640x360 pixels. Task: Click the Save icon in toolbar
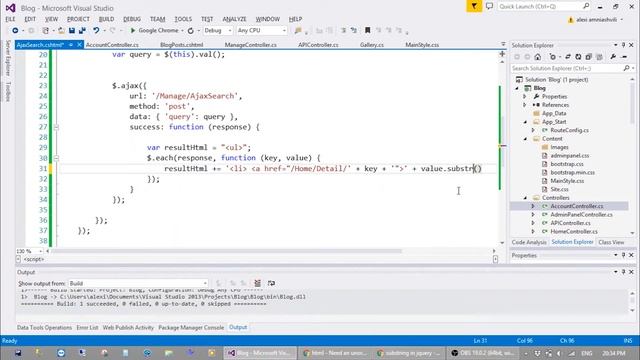pos(72,31)
